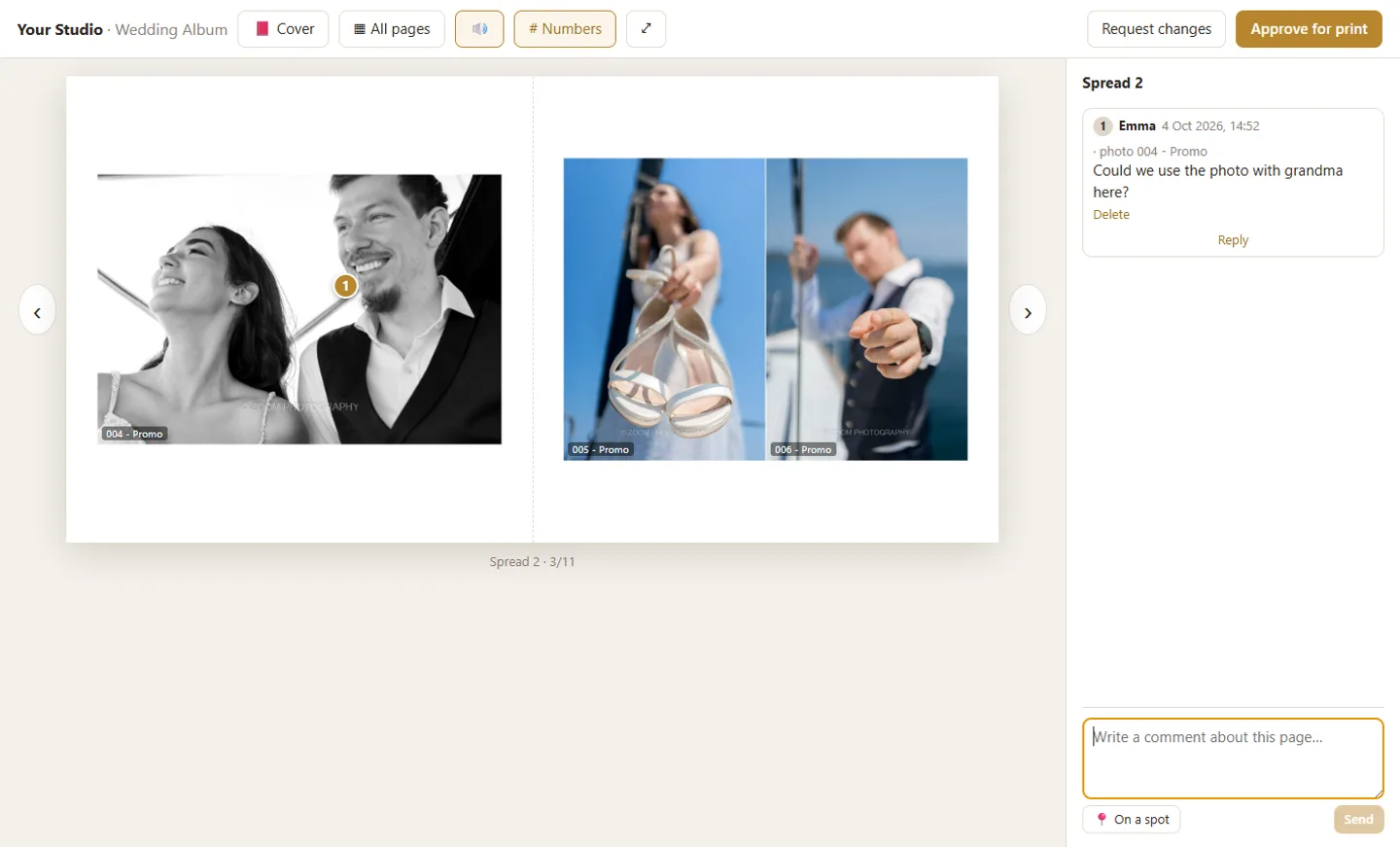Toggle the speaker sound button
The image size is (1400, 847).
pyautogui.click(x=479, y=29)
